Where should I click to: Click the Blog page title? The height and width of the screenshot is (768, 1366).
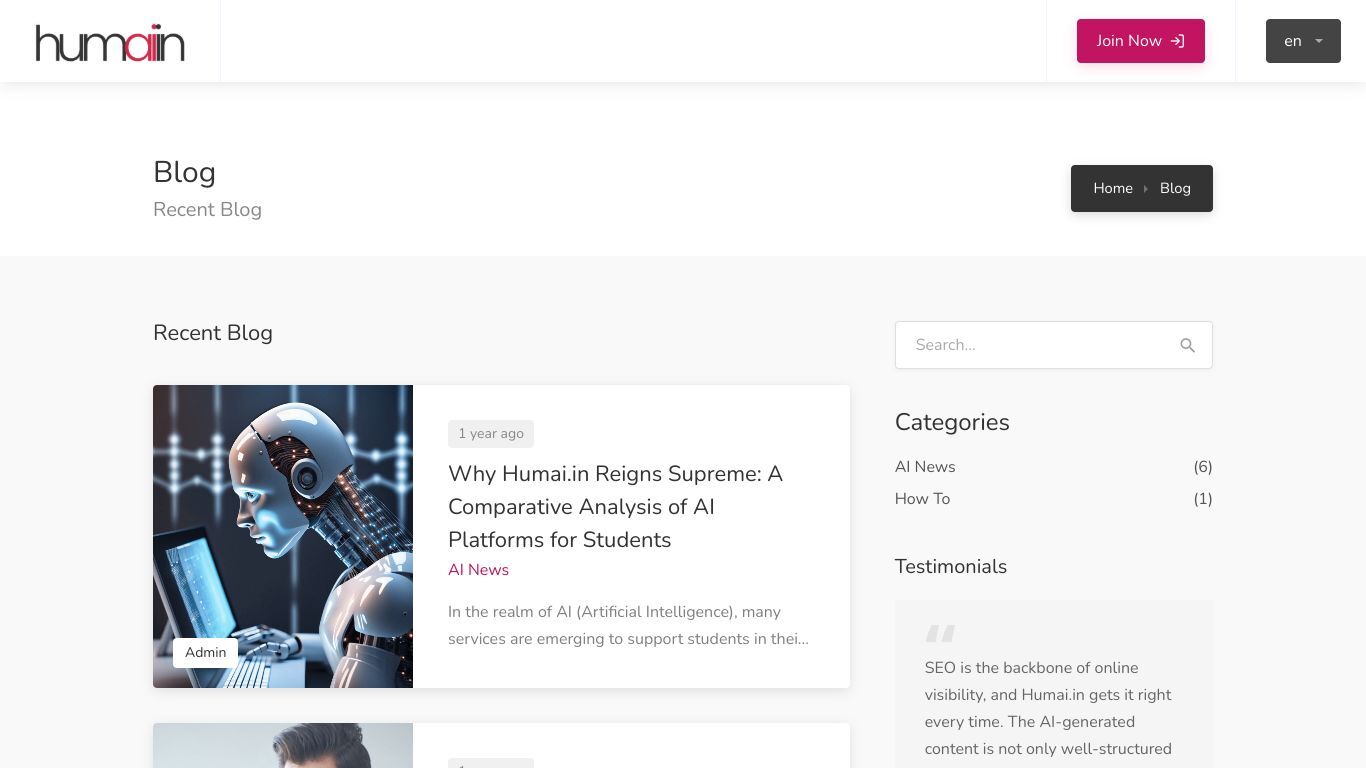pyautogui.click(x=184, y=172)
